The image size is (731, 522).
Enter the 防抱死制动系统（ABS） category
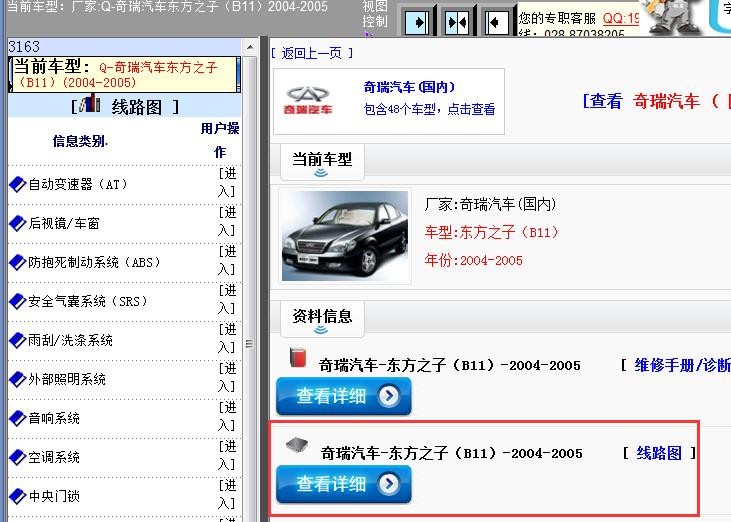(228, 260)
